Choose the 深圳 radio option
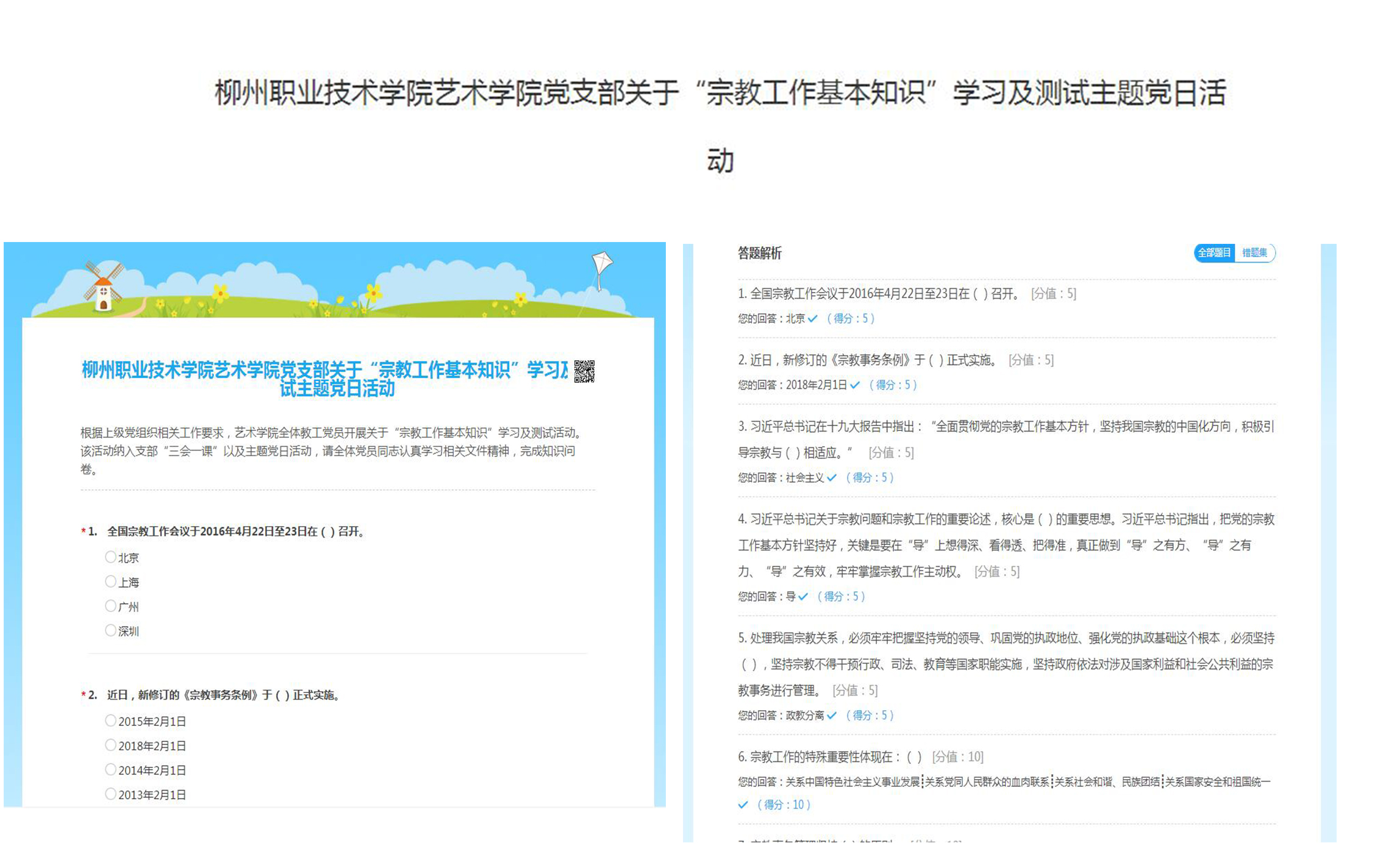The height and width of the screenshot is (868, 1383). [x=110, y=630]
